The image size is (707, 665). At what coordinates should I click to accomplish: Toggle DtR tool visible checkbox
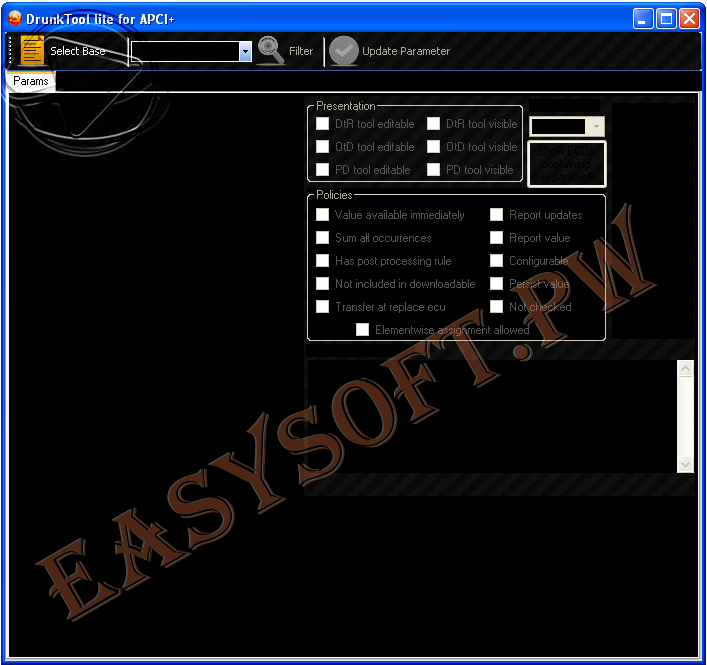433,124
